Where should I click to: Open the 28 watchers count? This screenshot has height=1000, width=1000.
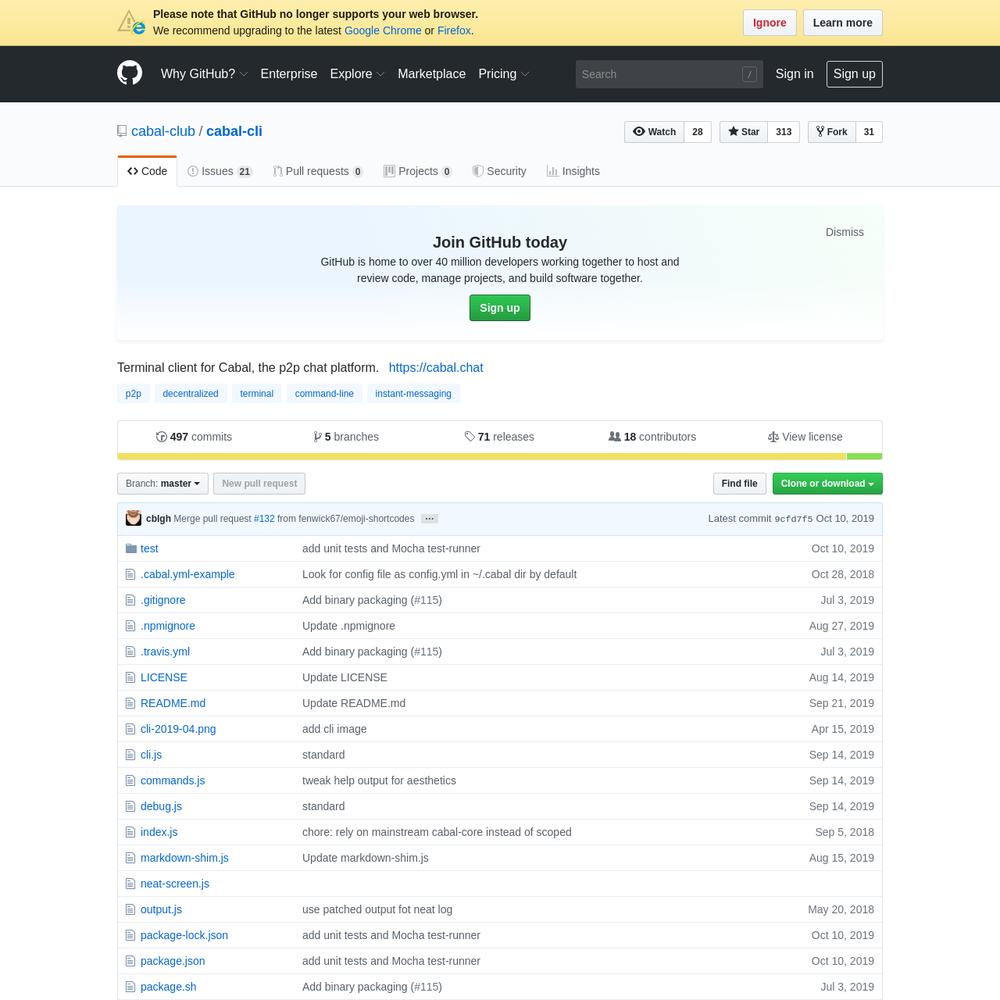pos(698,132)
